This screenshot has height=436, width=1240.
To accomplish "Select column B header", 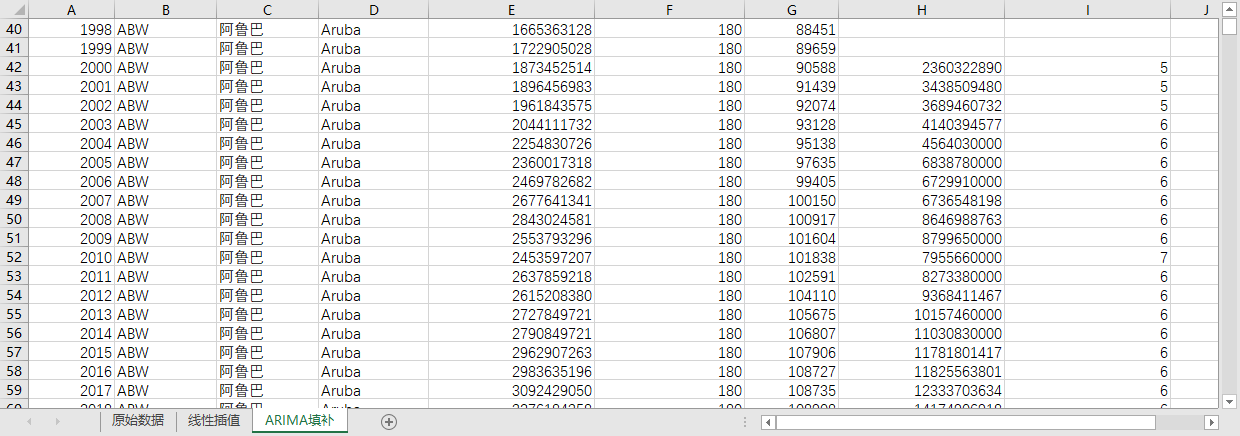I will click(165, 10).
